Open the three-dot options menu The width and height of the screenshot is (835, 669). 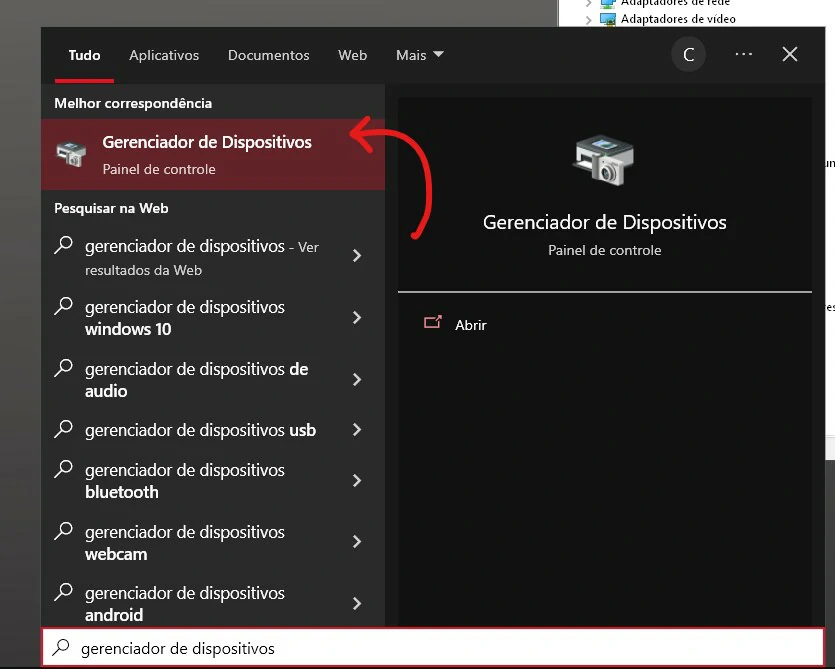click(x=743, y=54)
